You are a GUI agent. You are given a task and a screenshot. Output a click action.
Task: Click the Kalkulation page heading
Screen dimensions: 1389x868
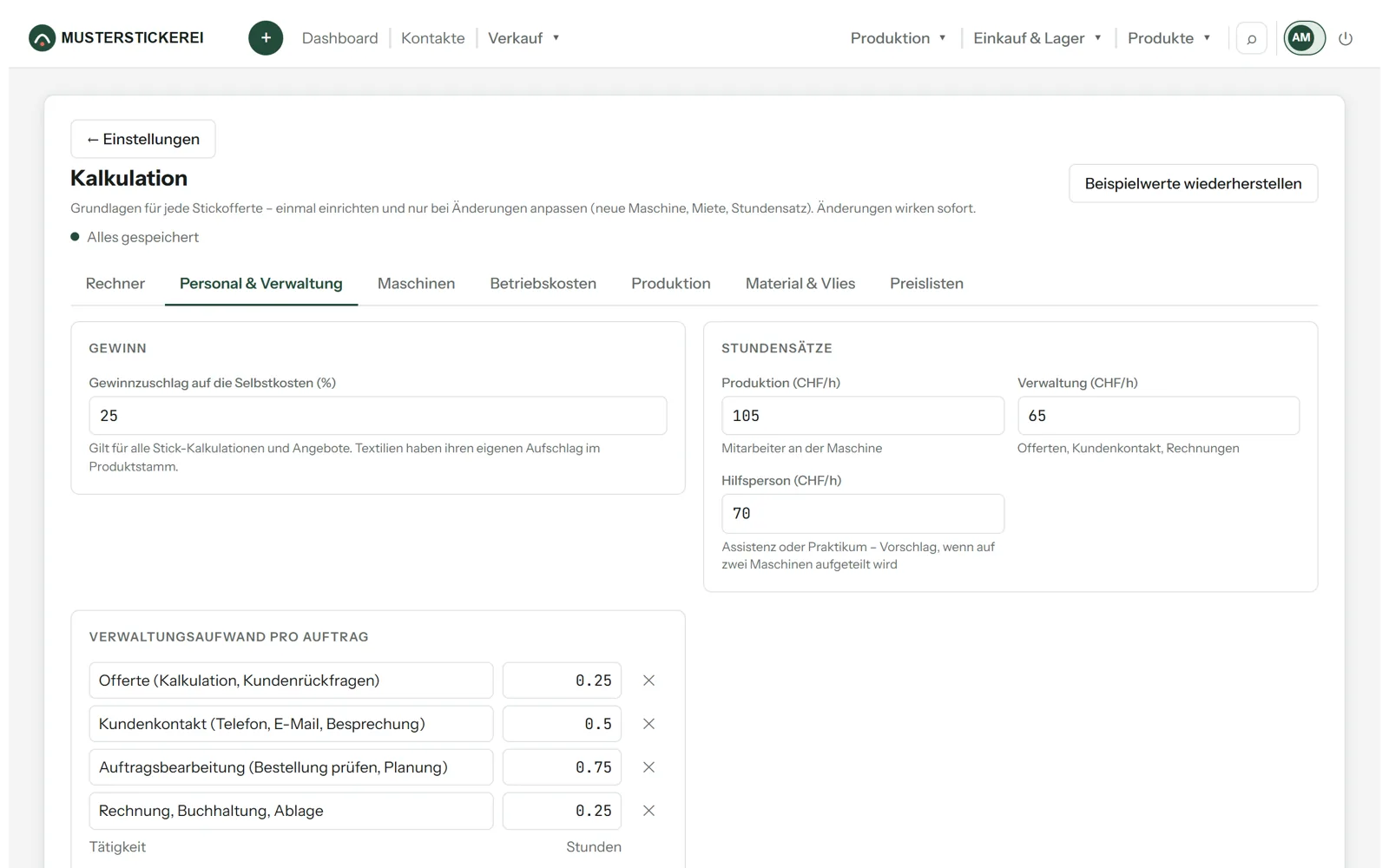[128, 178]
